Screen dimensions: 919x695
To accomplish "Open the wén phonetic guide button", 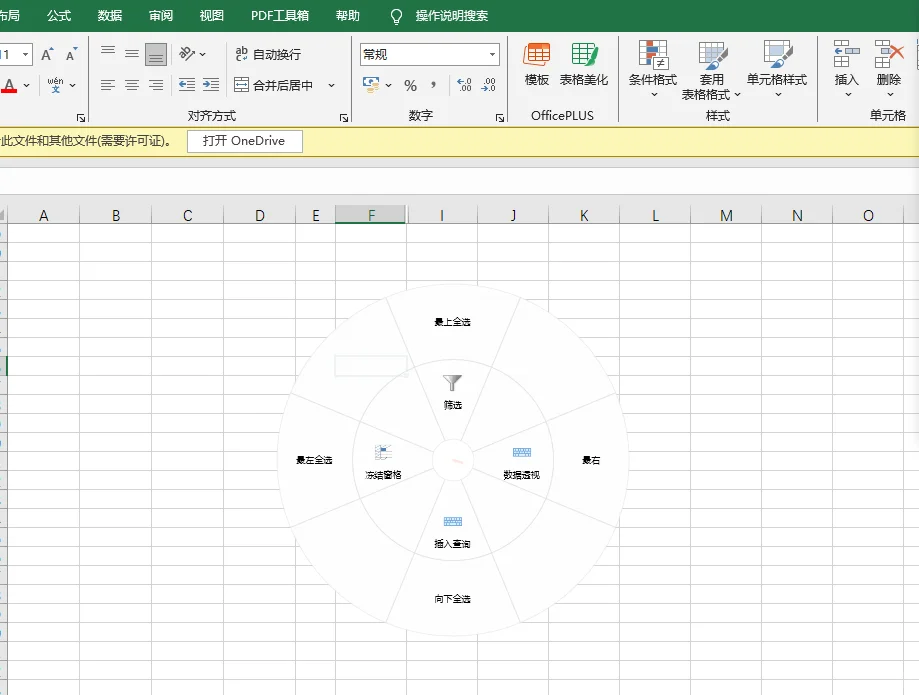I will [x=55, y=85].
